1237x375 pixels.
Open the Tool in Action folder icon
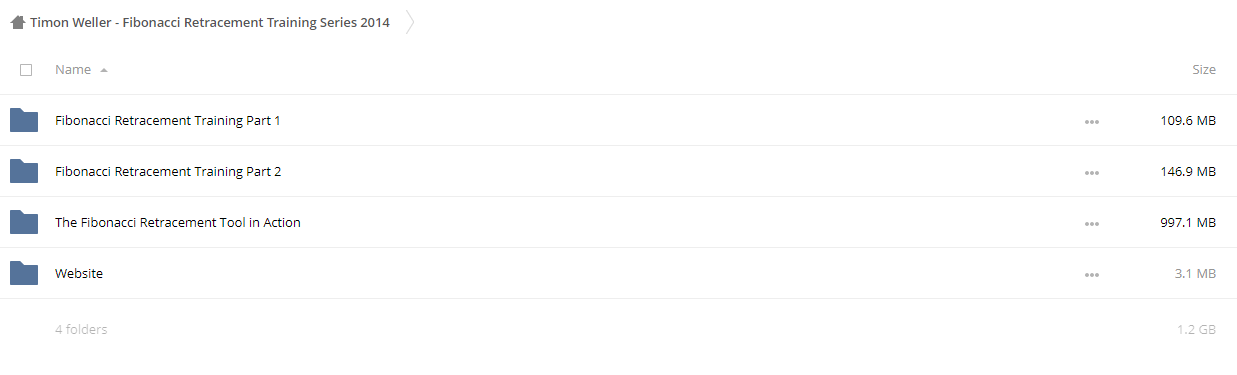(x=24, y=222)
